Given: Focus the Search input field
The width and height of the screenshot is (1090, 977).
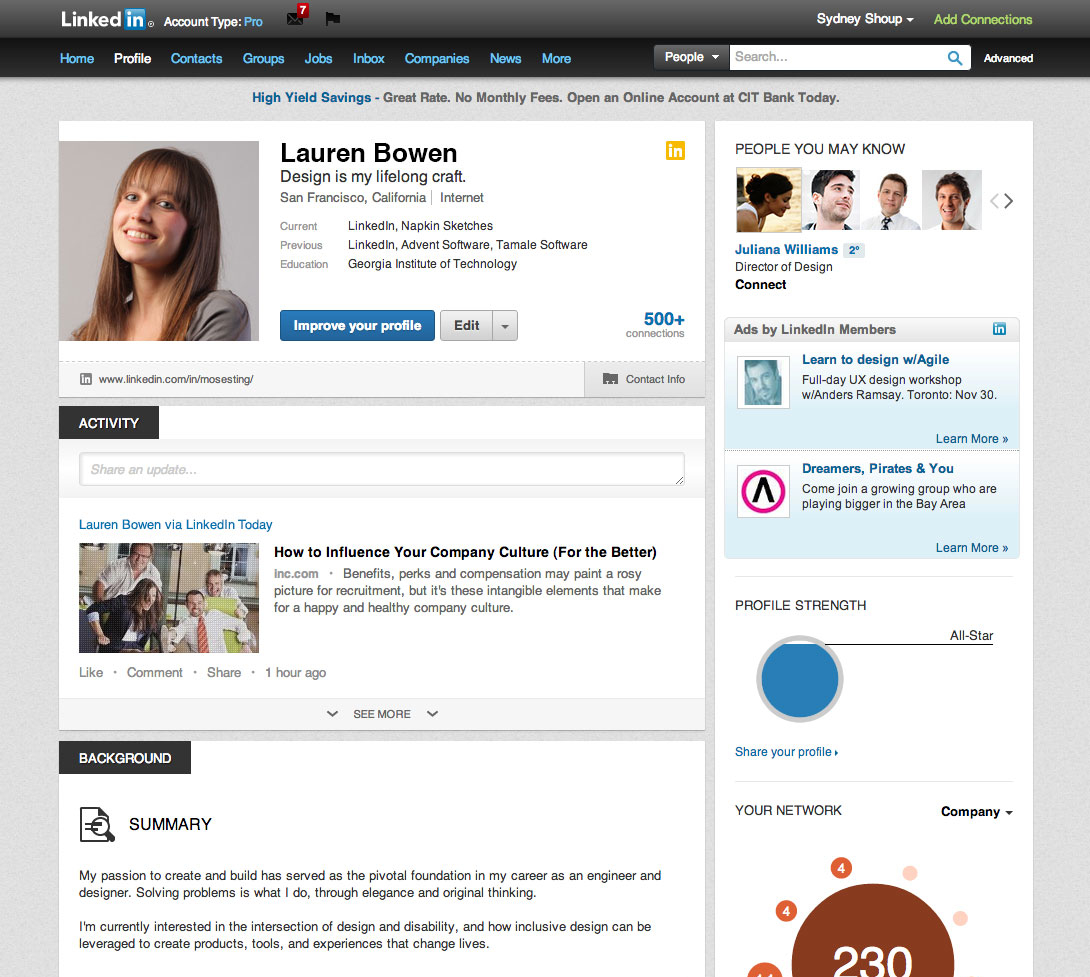Looking at the screenshot, I should tap(837, 57).
